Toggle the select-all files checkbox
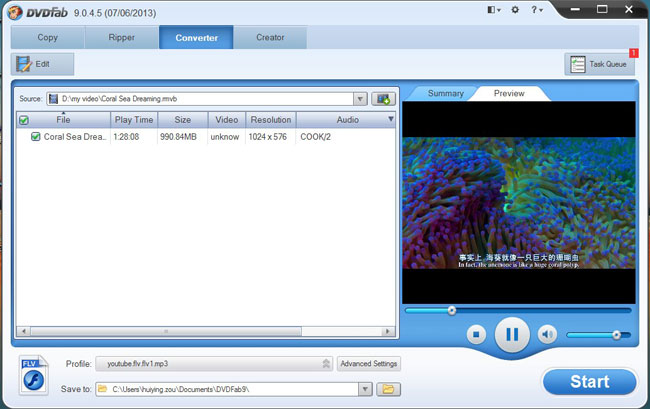The height and width of the screenshot is (409, 650). point(24,120)
